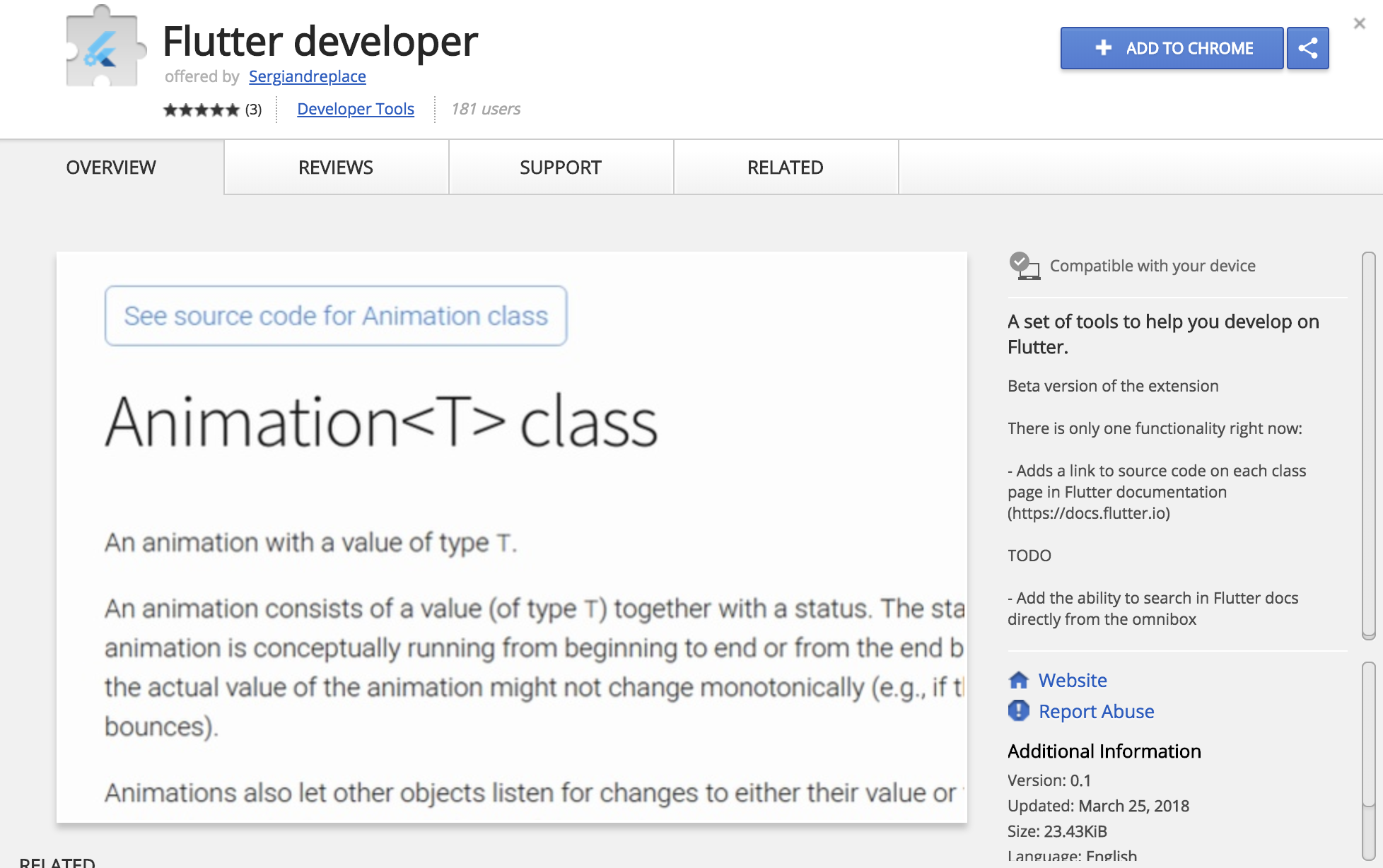
Task: Open the Sergiandreplace developer link
Action: click(x=307, y=76)
